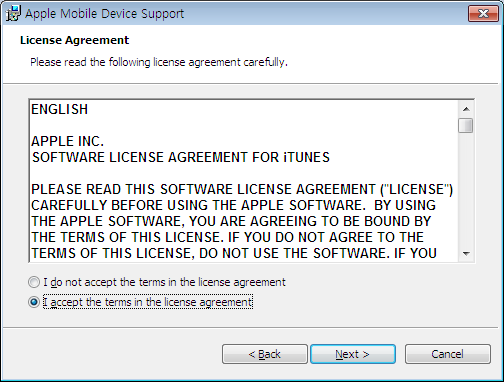Go back with the '< Back' button
This screenshot has height=382, width=504.
265,354
